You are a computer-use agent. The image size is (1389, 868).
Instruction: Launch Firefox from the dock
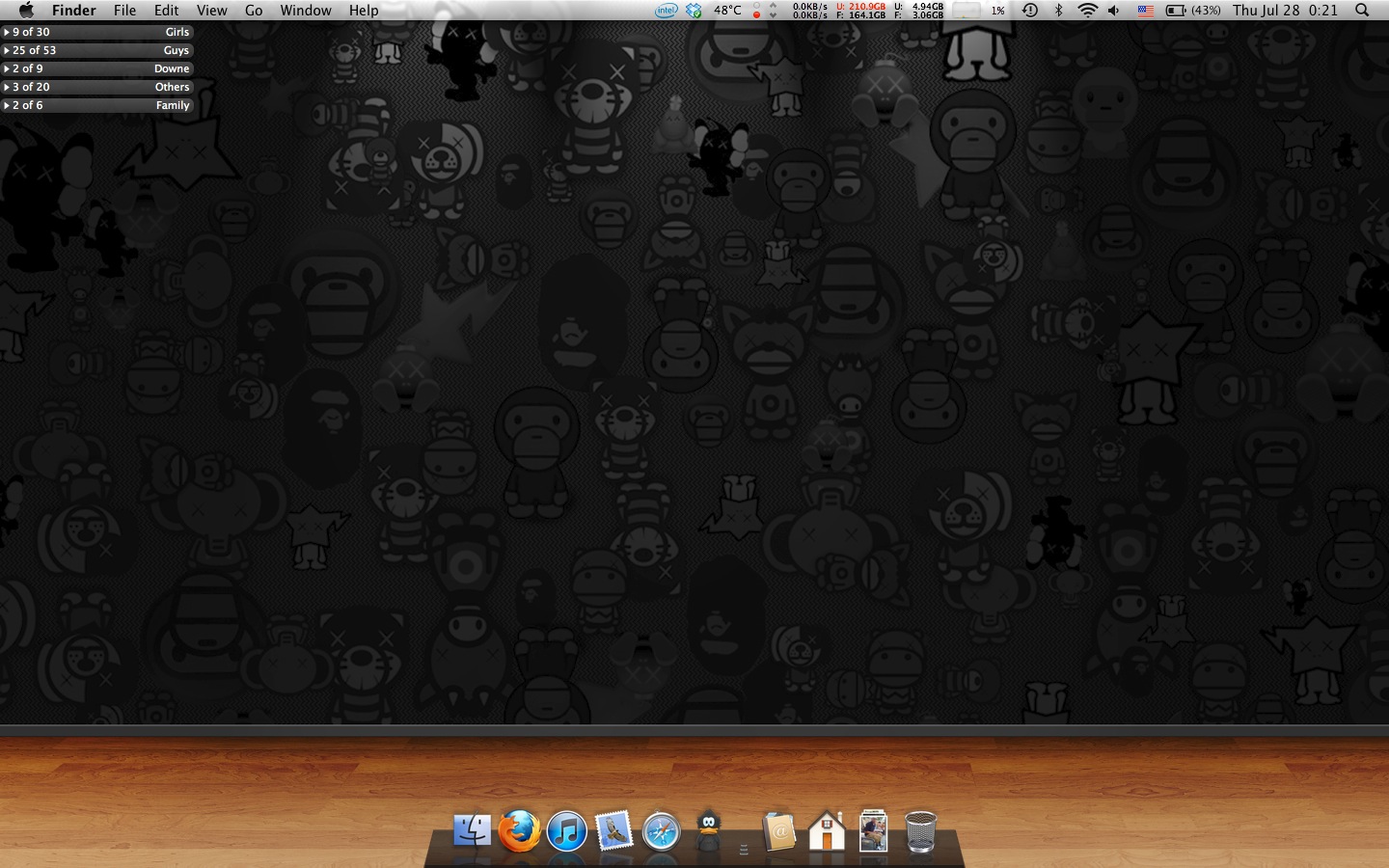tap(519, 830)
